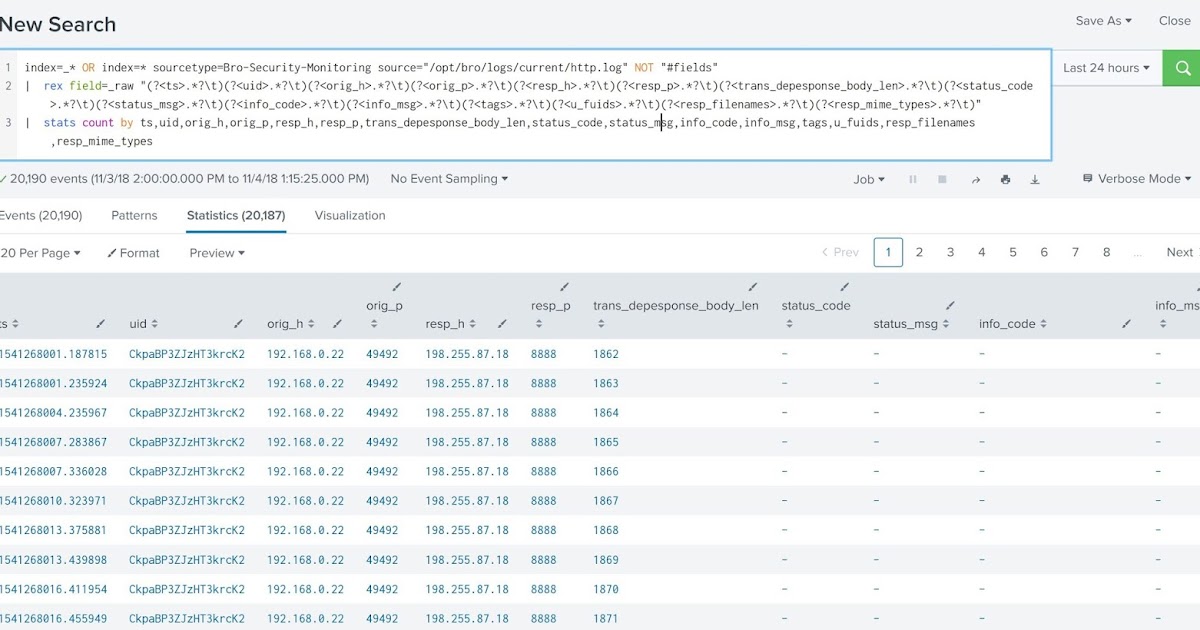Print the search results
This screenshot has height=630, width=1200.
pos(1005,179)
